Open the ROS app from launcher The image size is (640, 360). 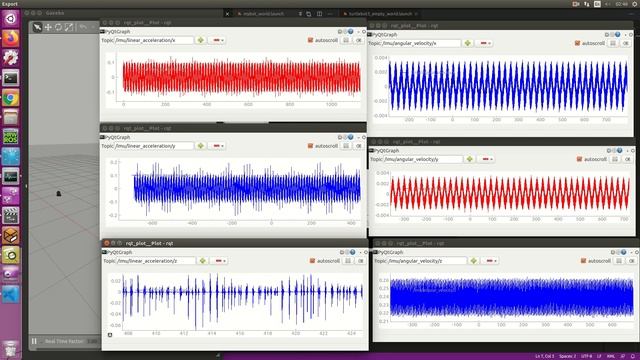(11, 137)
